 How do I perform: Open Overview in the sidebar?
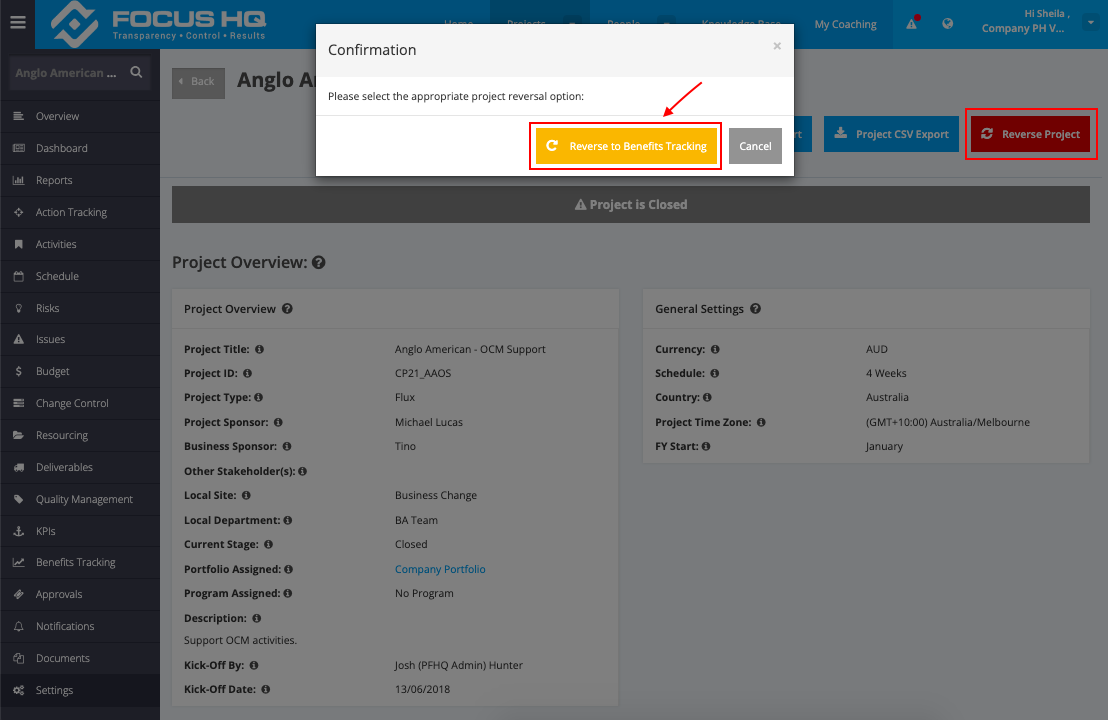[x=80, y=116]
